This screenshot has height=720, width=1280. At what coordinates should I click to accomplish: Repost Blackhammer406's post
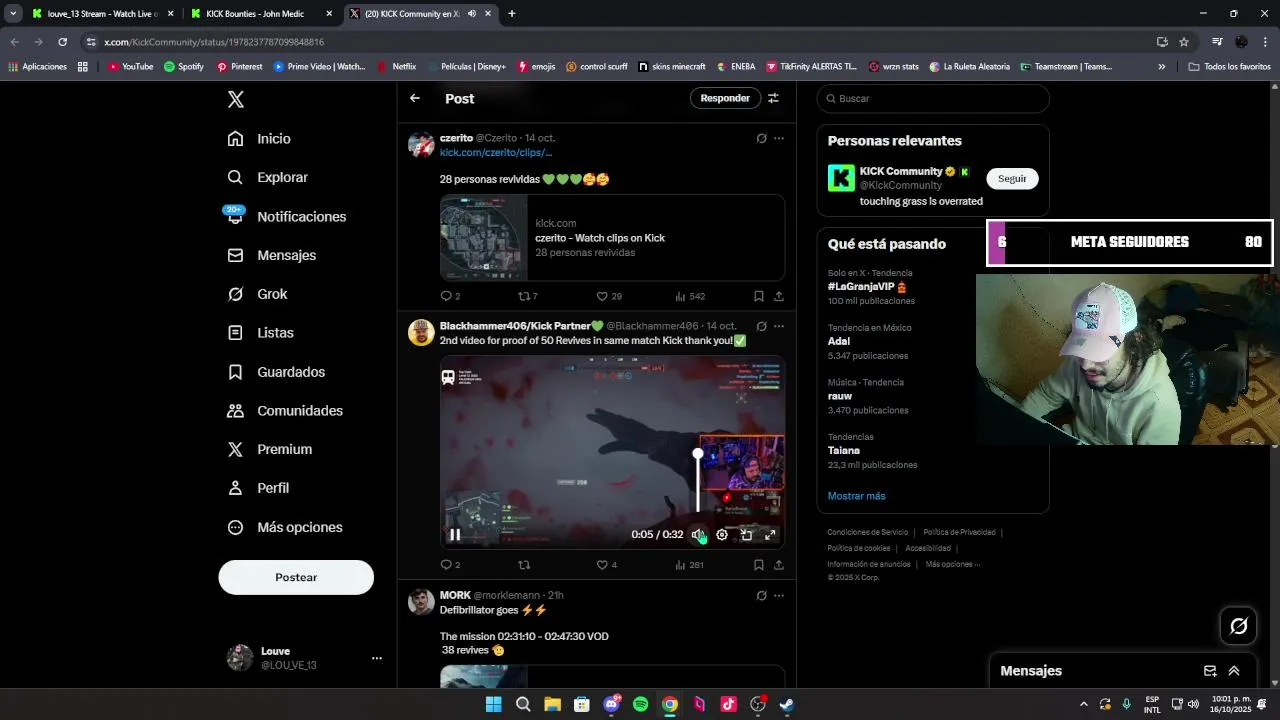pos(523,565)
